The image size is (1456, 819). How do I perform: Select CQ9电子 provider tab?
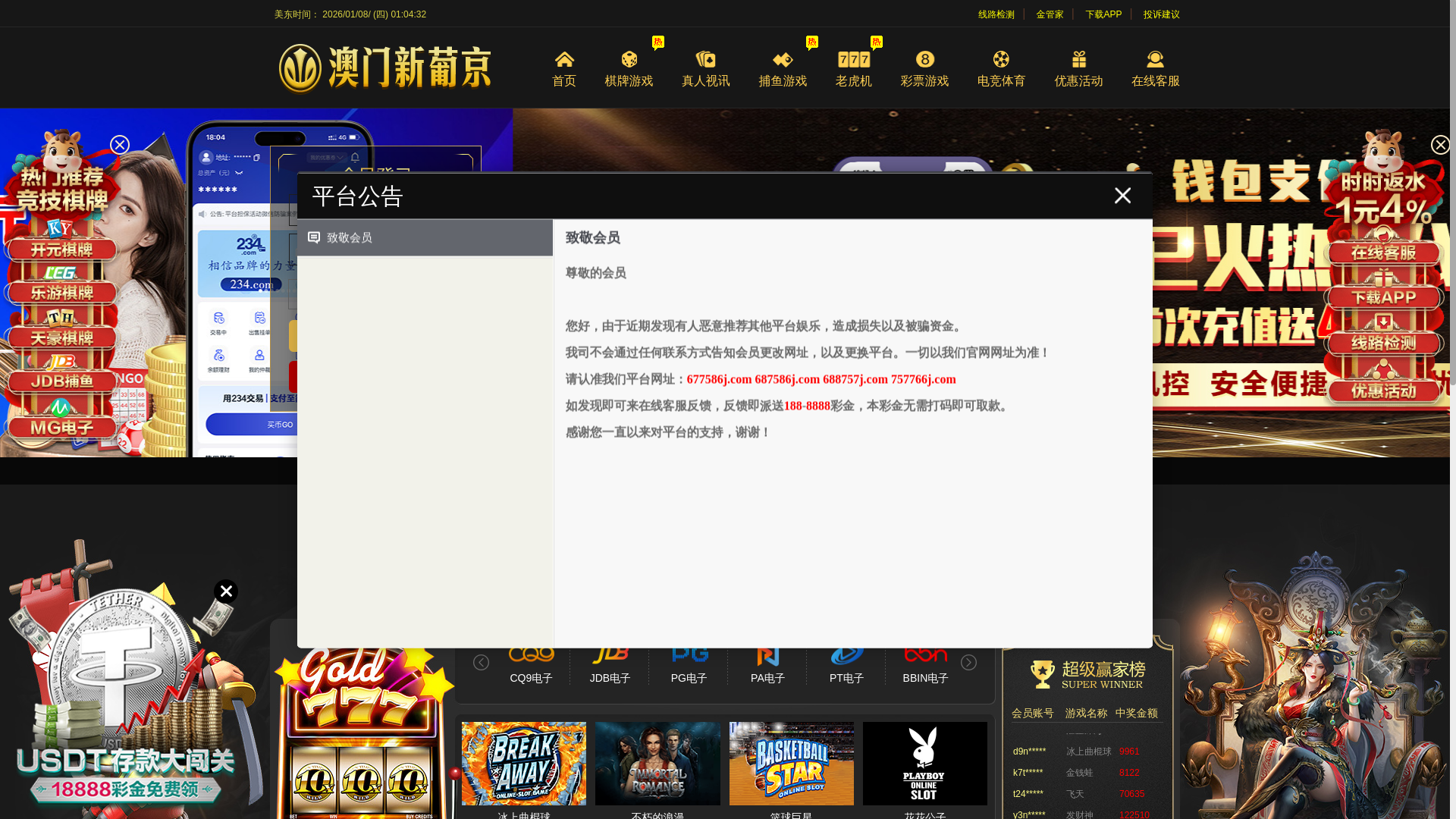pos(531,666)
